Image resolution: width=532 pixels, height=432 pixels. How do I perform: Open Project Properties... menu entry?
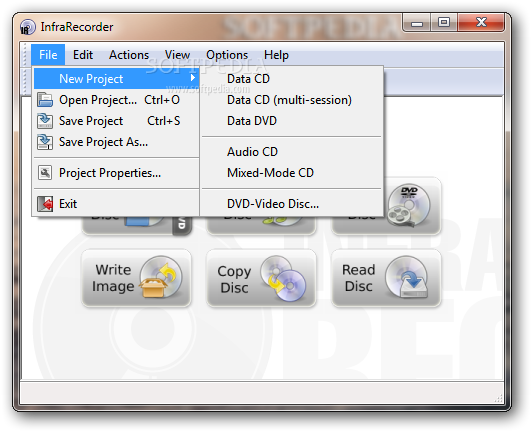(116, 173)
